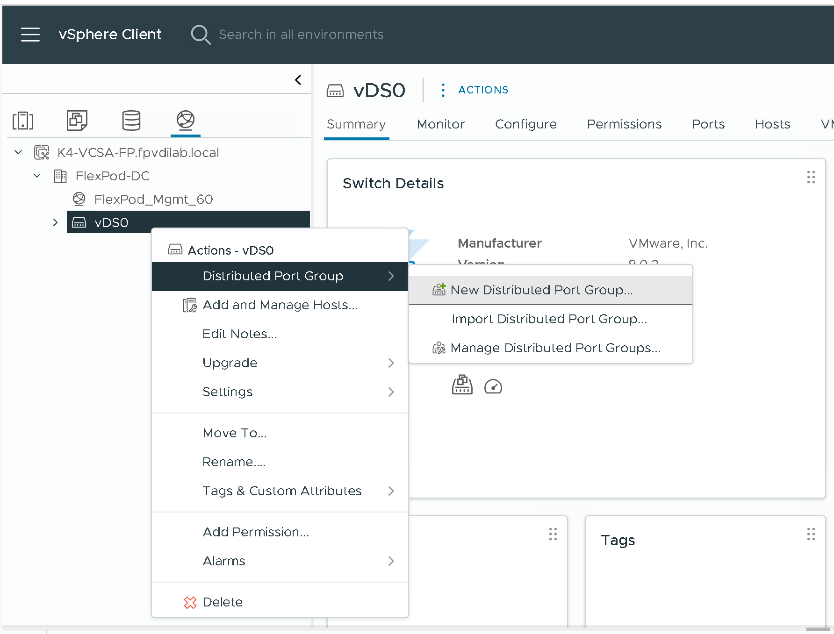Focus the Search in all environments field

301,35
